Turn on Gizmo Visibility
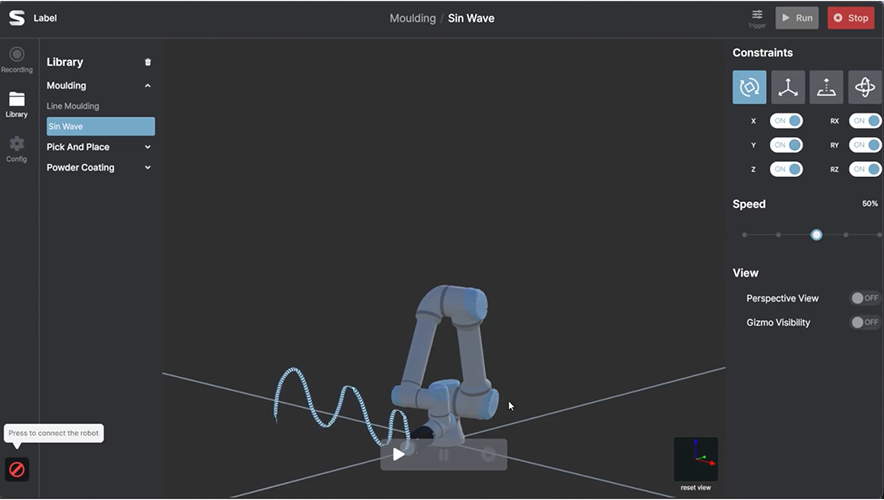Screen dimensions: 884x500 pyautogui.click(x=865, y=322)
